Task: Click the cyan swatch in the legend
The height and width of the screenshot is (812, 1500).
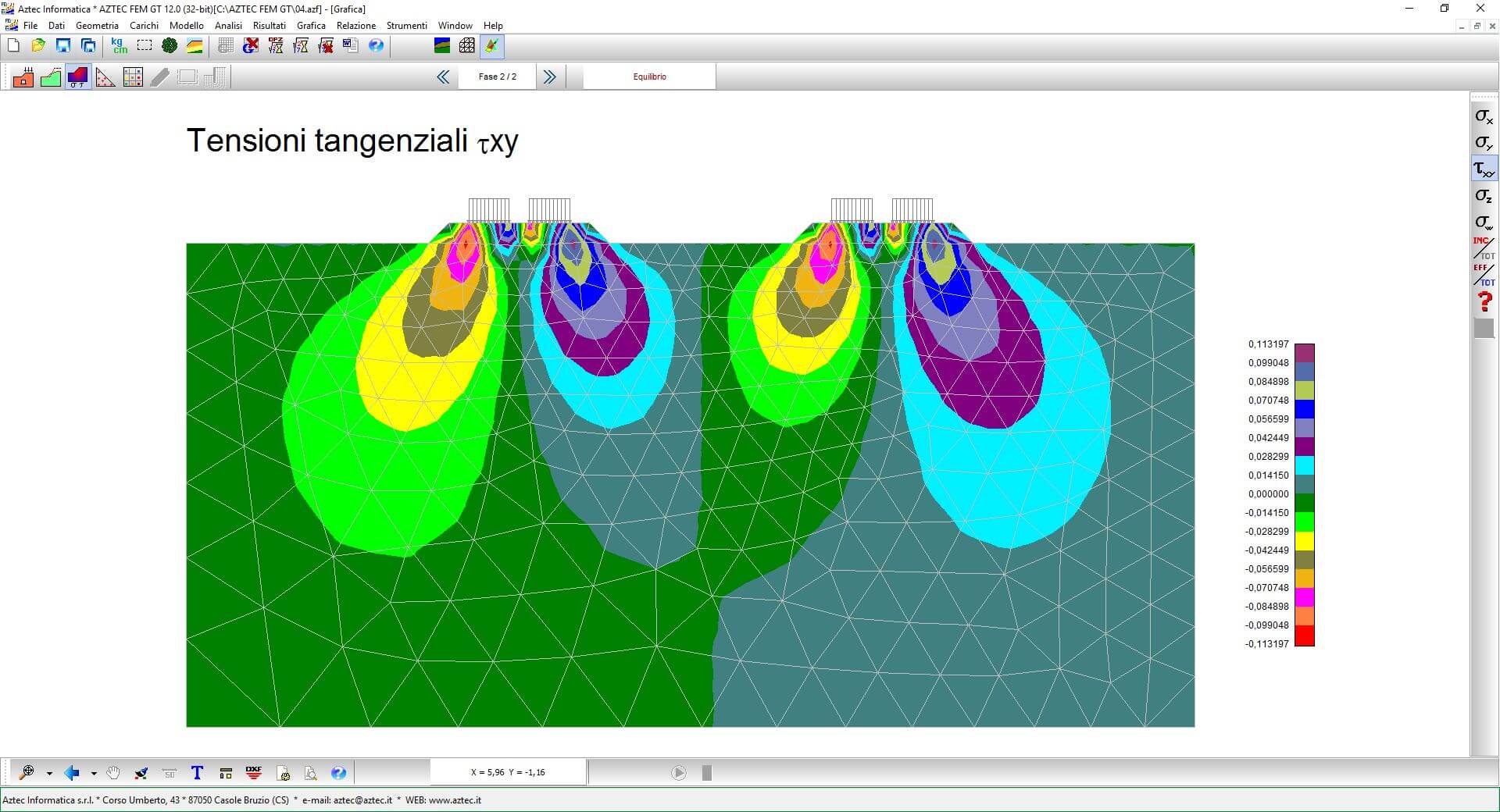Action: click(1304, 466)
